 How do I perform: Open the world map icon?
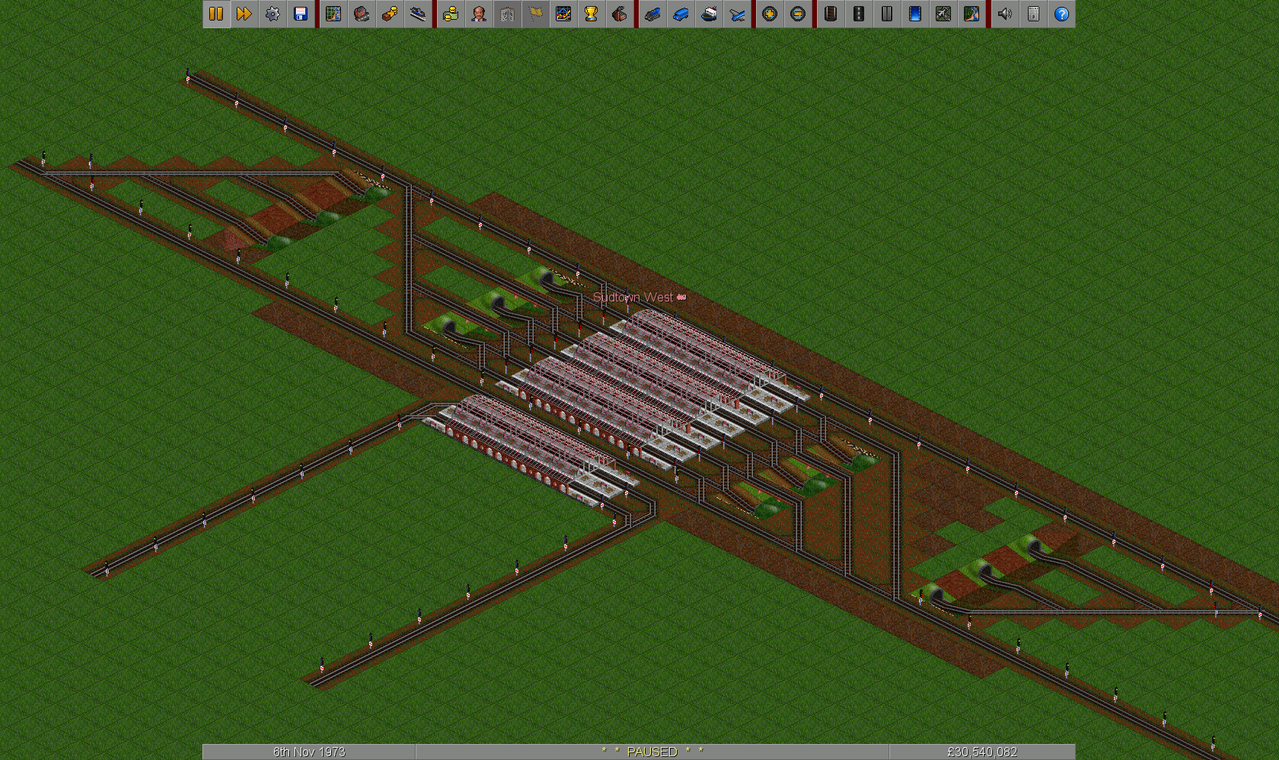[x=333, y=14]
